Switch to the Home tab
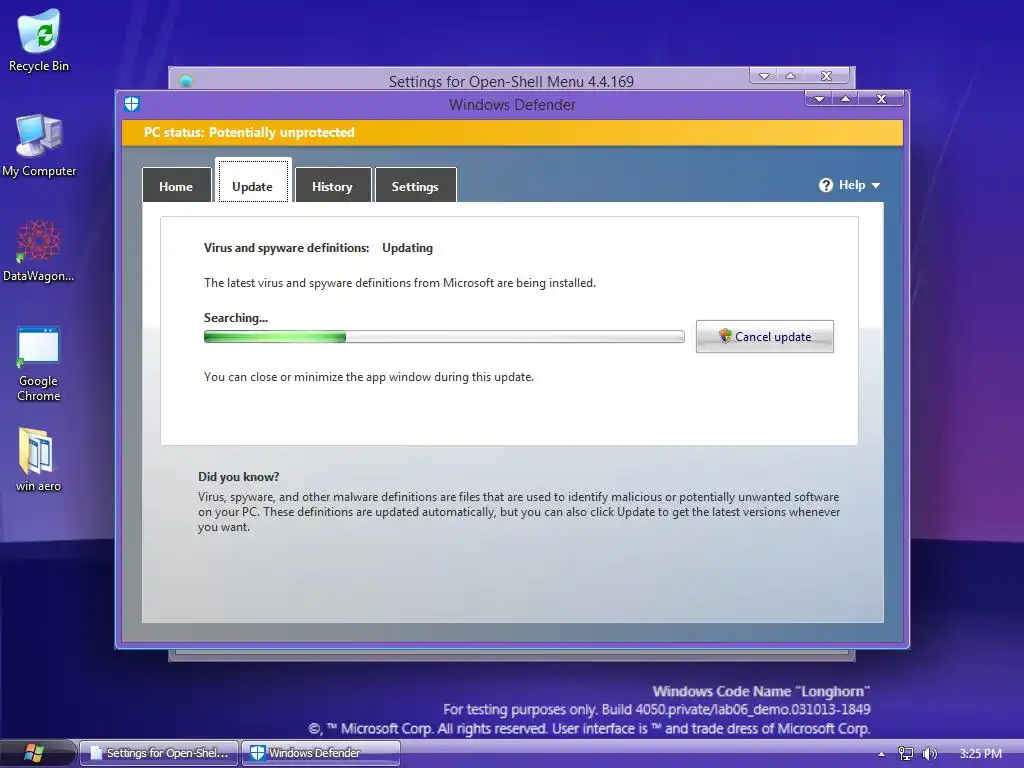1024x768 pixels. 176,185
